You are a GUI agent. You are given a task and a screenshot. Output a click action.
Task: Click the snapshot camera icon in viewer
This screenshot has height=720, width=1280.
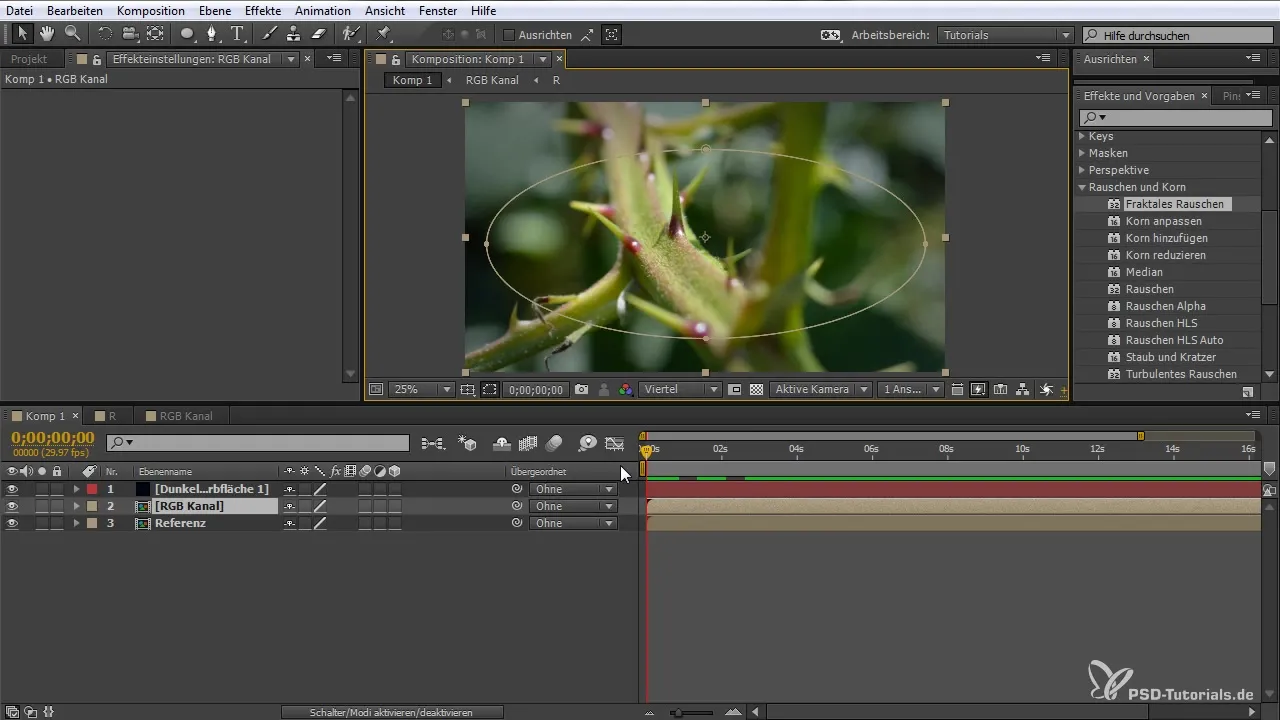pos(581,389)
